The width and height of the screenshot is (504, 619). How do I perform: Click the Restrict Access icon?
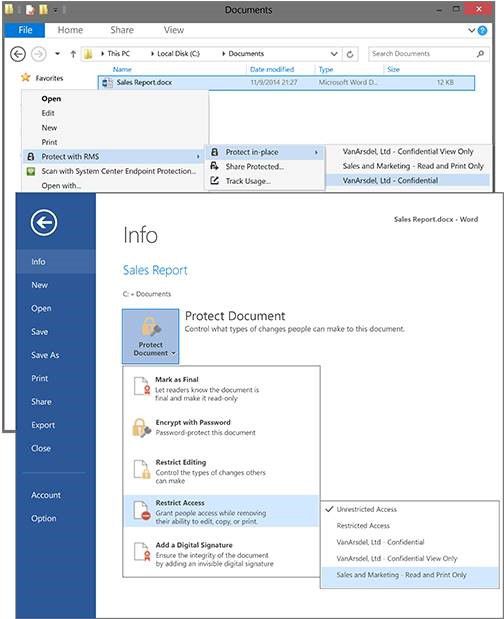142,511
